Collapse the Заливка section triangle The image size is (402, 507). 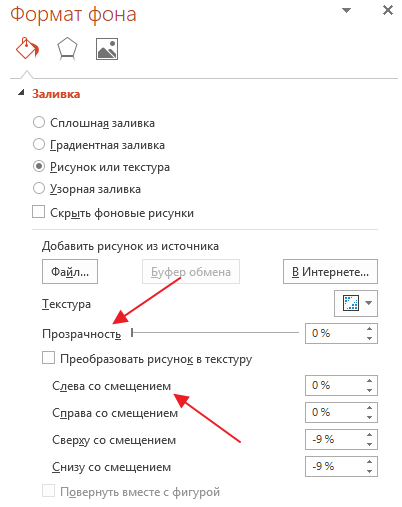tap(21, 93)
